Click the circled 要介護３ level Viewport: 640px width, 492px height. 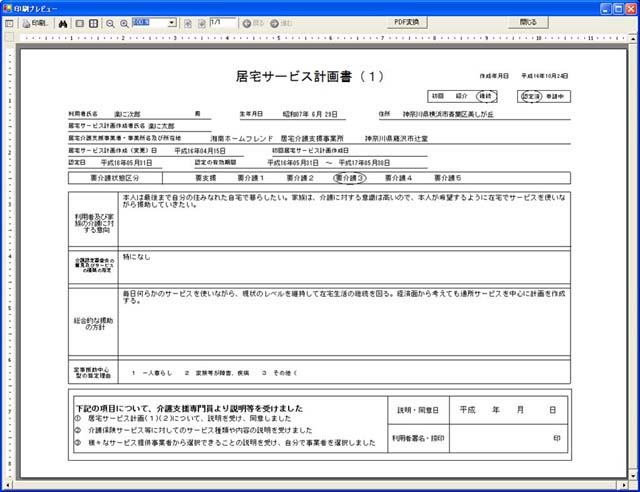349,178
